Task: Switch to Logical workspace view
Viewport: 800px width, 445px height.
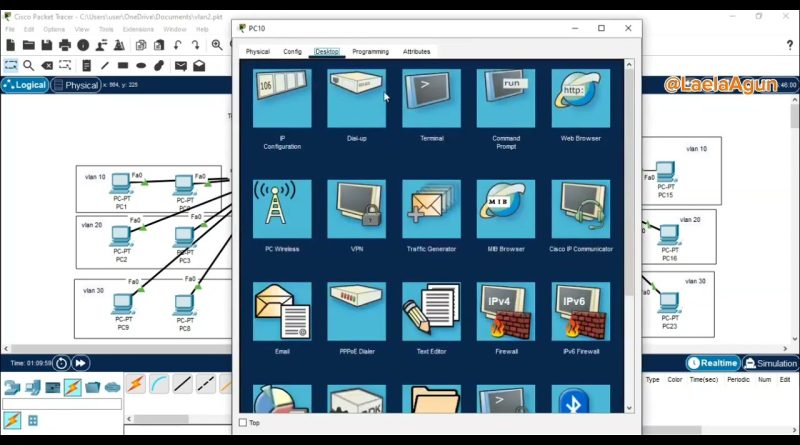Action: point(24,85)
